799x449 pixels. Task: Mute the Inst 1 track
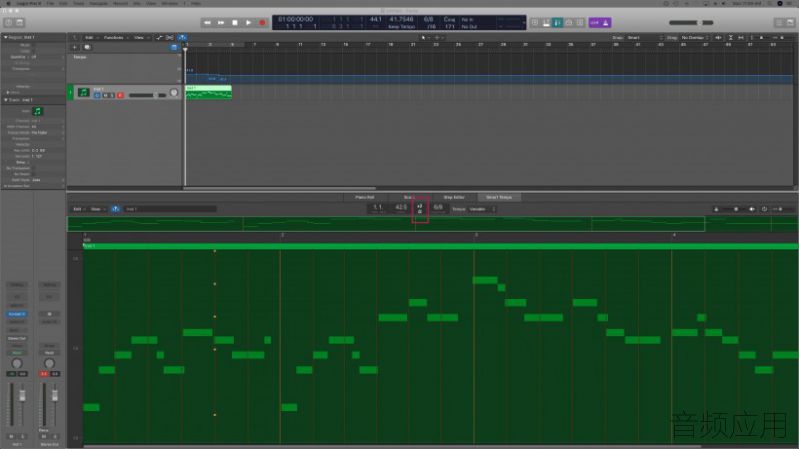point(106,95)
